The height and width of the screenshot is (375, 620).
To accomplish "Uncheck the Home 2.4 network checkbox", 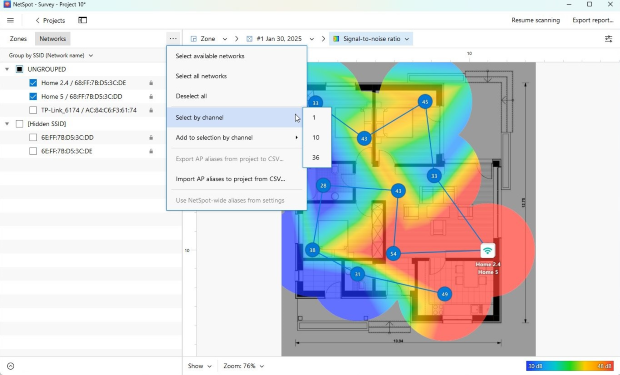I will coord(33,83).
